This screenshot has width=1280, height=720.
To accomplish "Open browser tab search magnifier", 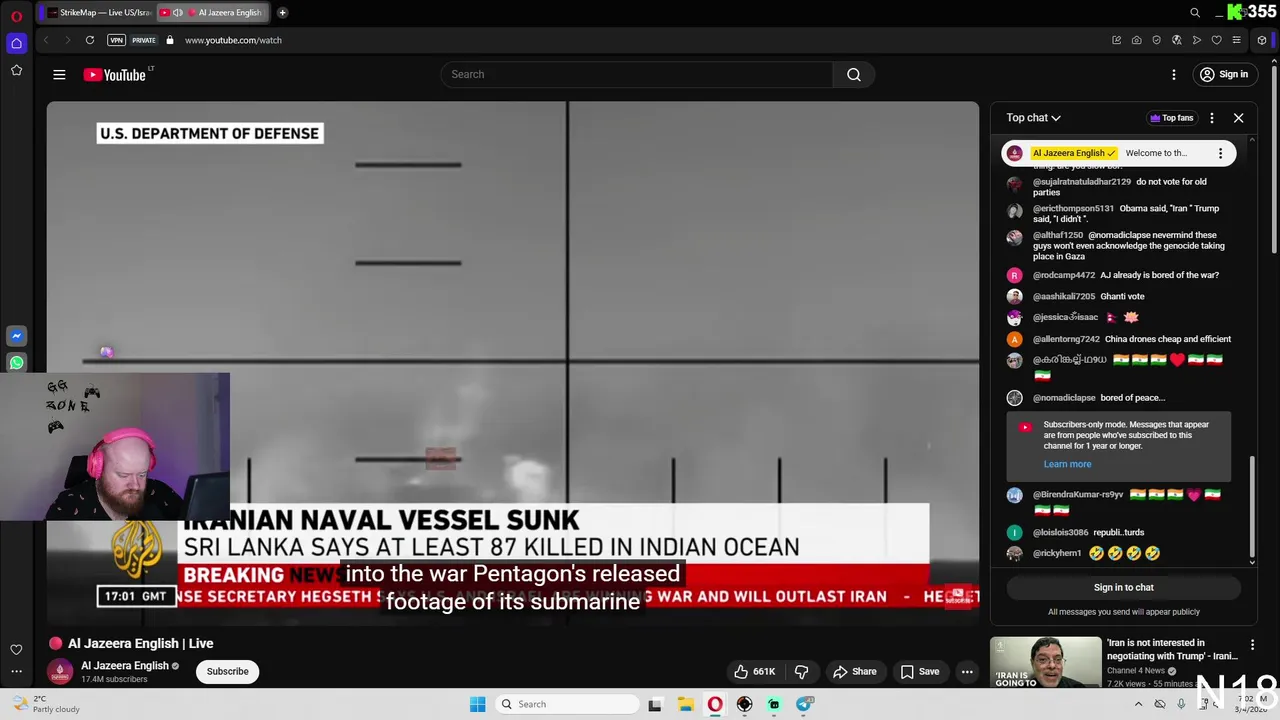I will [1194, 13].
